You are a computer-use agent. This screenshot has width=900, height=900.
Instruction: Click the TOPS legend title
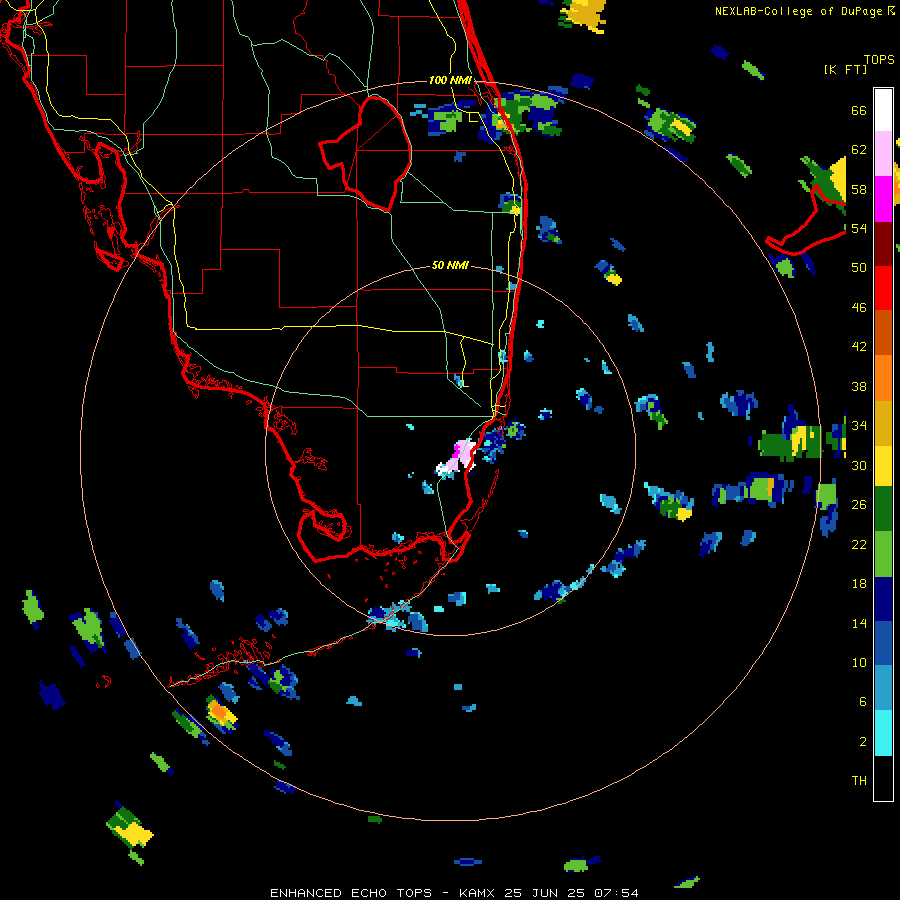[879, 59]
